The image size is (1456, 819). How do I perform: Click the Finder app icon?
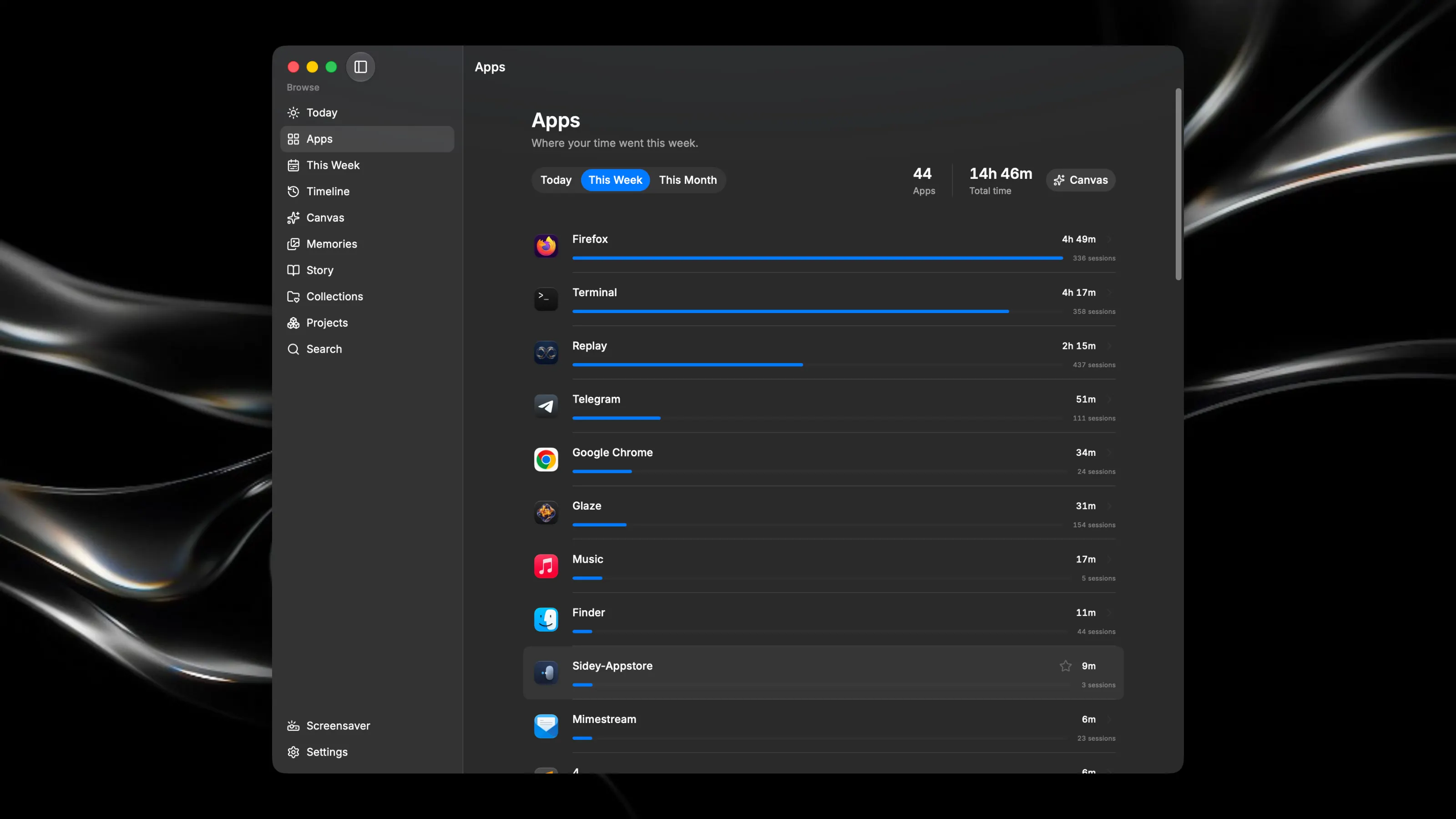pyautogui.click(x=546, y=619)
